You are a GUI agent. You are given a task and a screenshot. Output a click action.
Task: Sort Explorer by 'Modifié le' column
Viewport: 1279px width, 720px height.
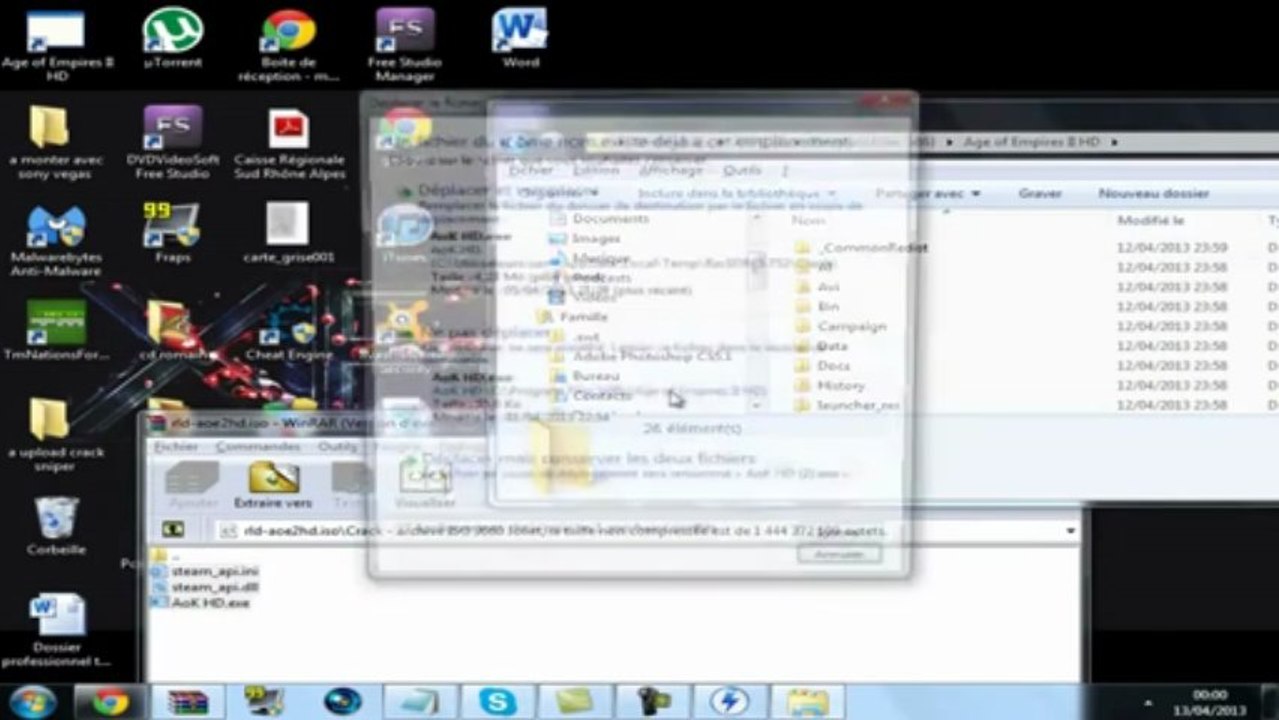1151,220
